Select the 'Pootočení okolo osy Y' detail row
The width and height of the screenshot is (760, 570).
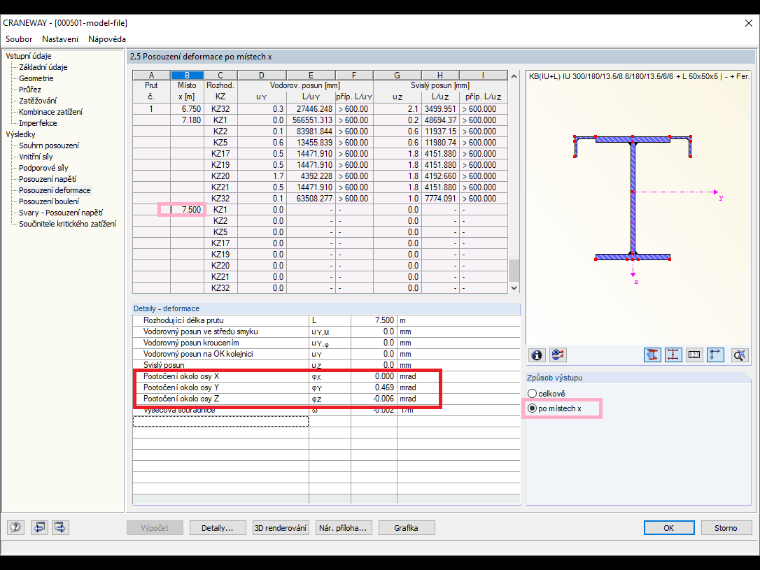pyautogui.click(x=326, y=388)
